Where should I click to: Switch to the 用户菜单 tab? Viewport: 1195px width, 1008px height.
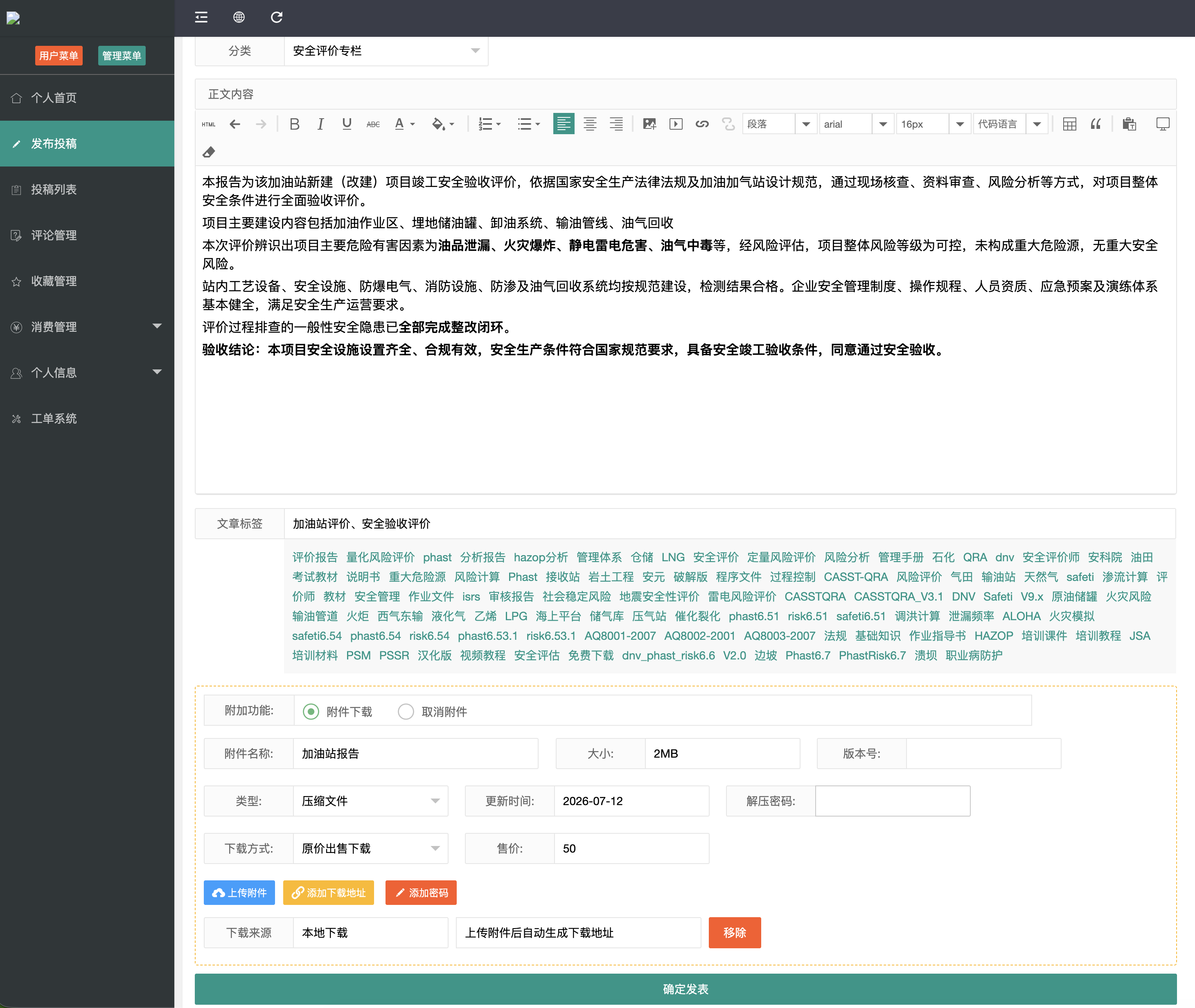(59, 55)
